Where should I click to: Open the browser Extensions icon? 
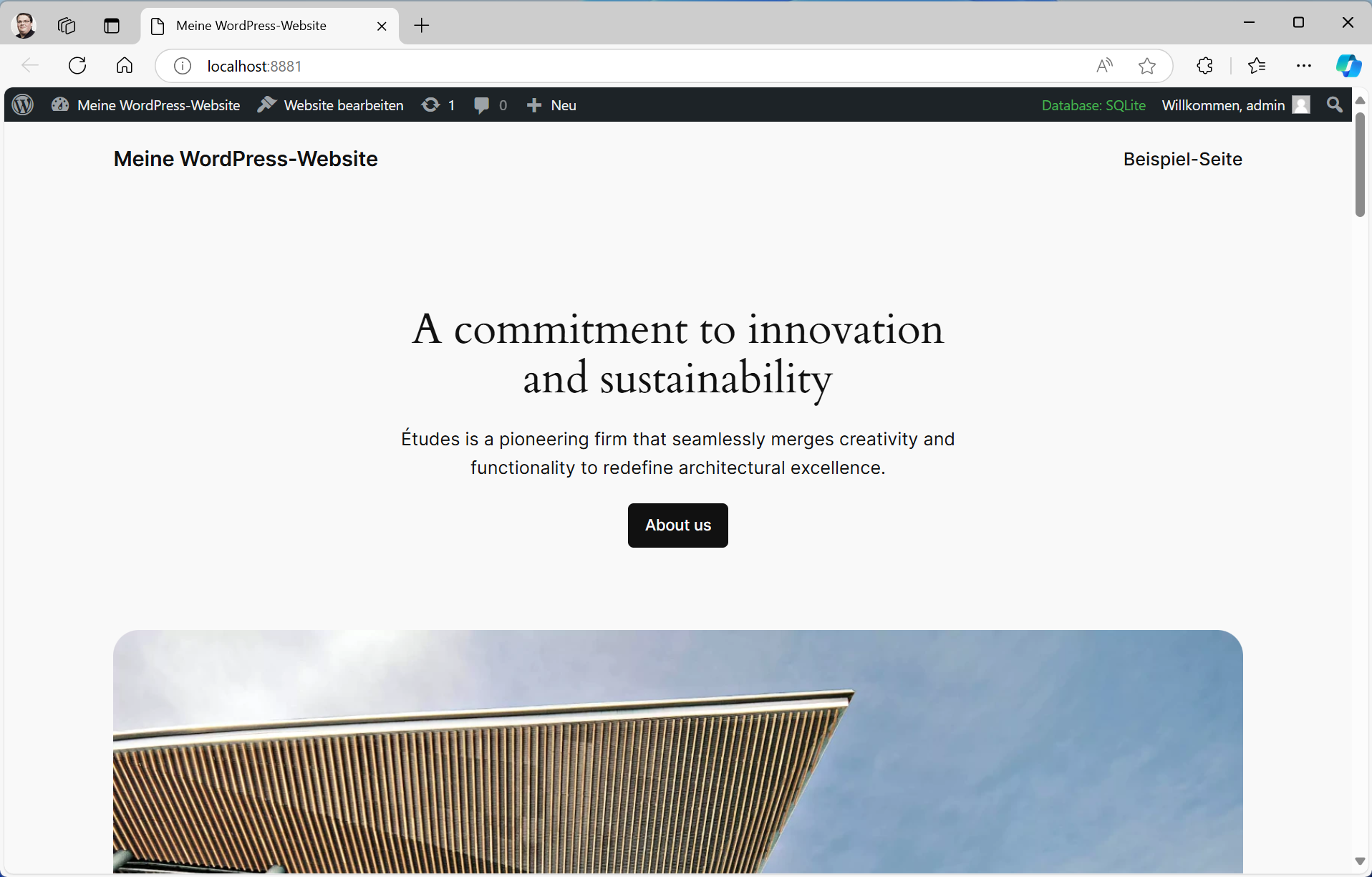1204,66
